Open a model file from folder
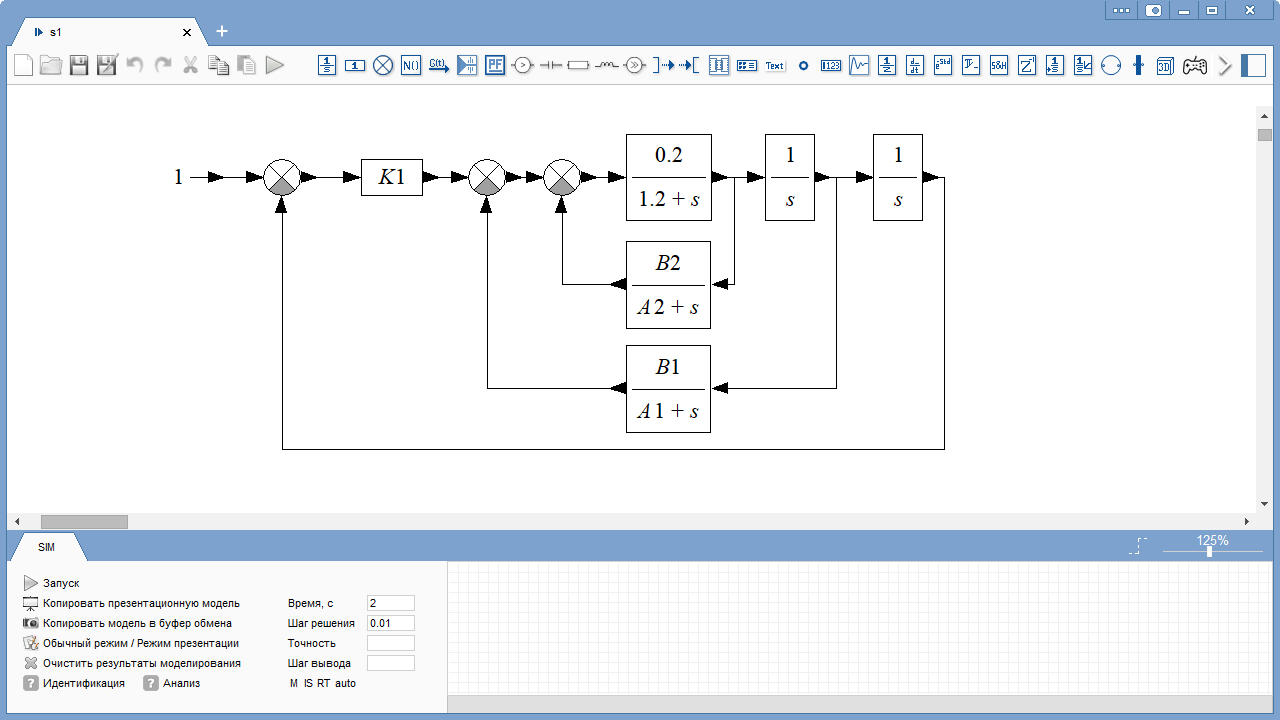Viewport: 1280px width, 720px height. point(51,66)
